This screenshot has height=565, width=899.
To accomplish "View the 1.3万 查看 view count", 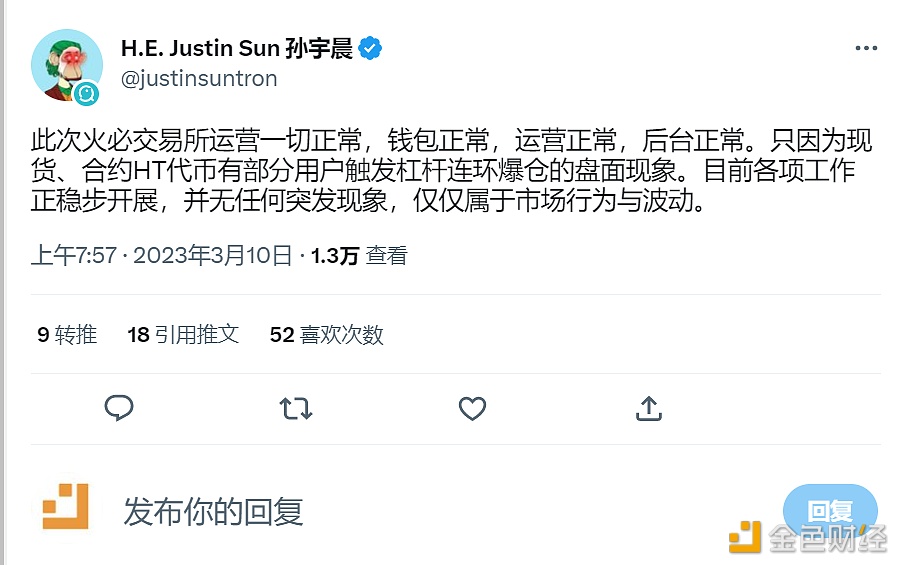I will coord(359,256).
